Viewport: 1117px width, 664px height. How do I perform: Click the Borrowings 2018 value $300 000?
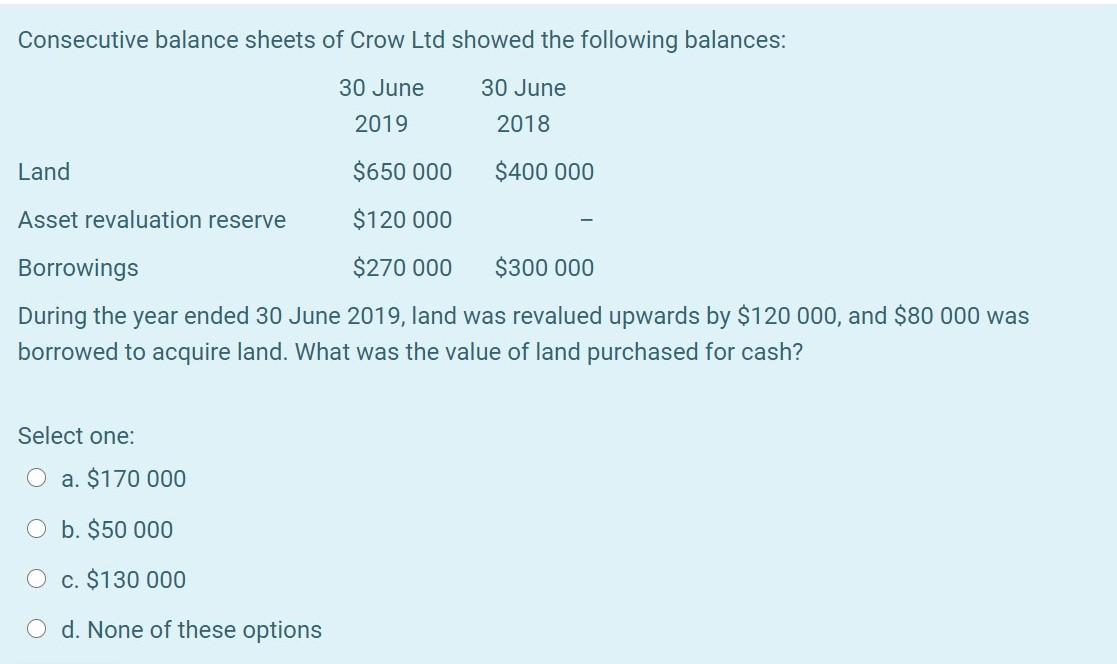coord(544,268)
